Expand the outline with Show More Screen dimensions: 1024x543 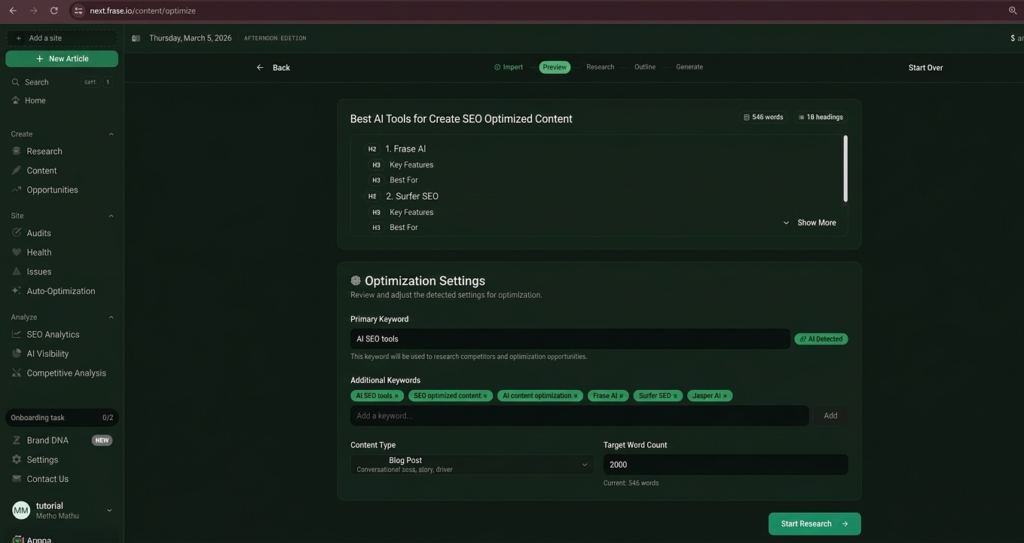pyautogui.click(x=810, y=223)
